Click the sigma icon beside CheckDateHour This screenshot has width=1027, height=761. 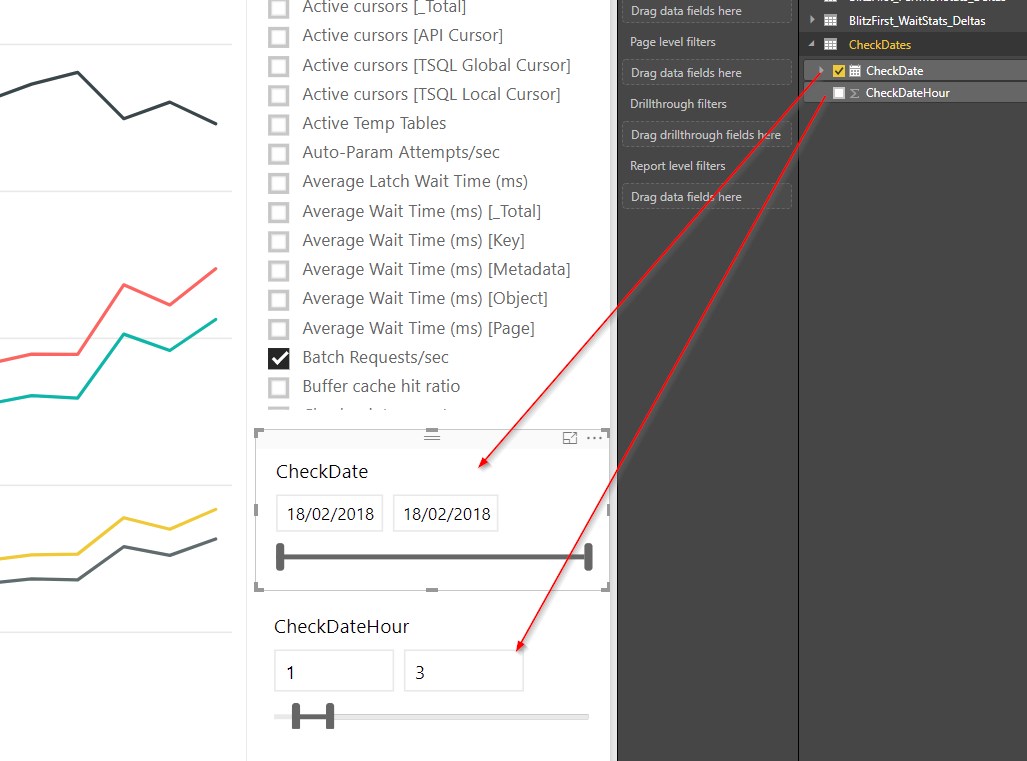[854, 93]
